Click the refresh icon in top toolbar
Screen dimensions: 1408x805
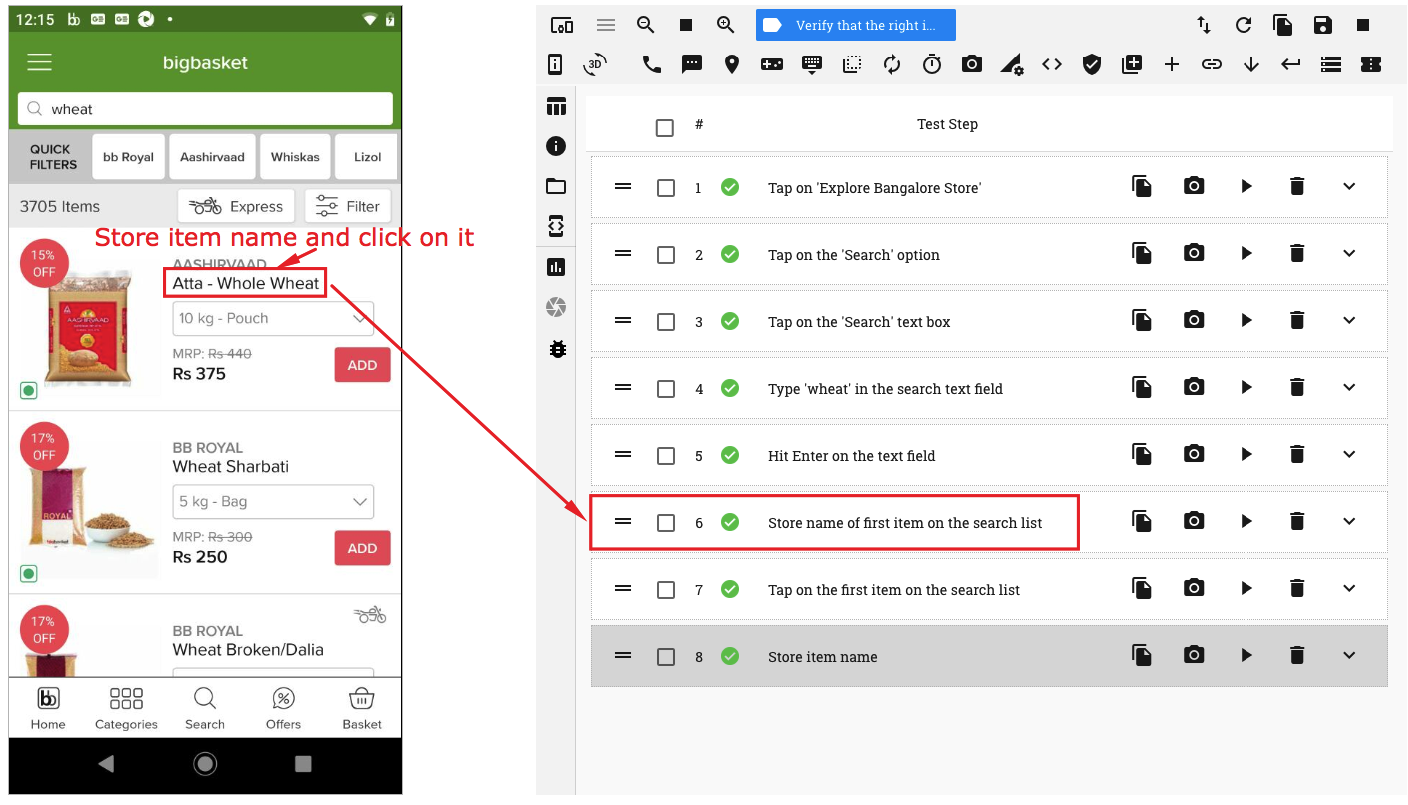point(1243,25)
